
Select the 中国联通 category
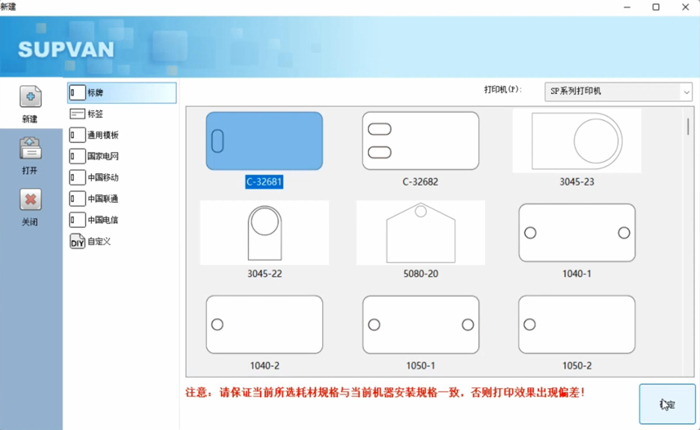click(102, 198)
